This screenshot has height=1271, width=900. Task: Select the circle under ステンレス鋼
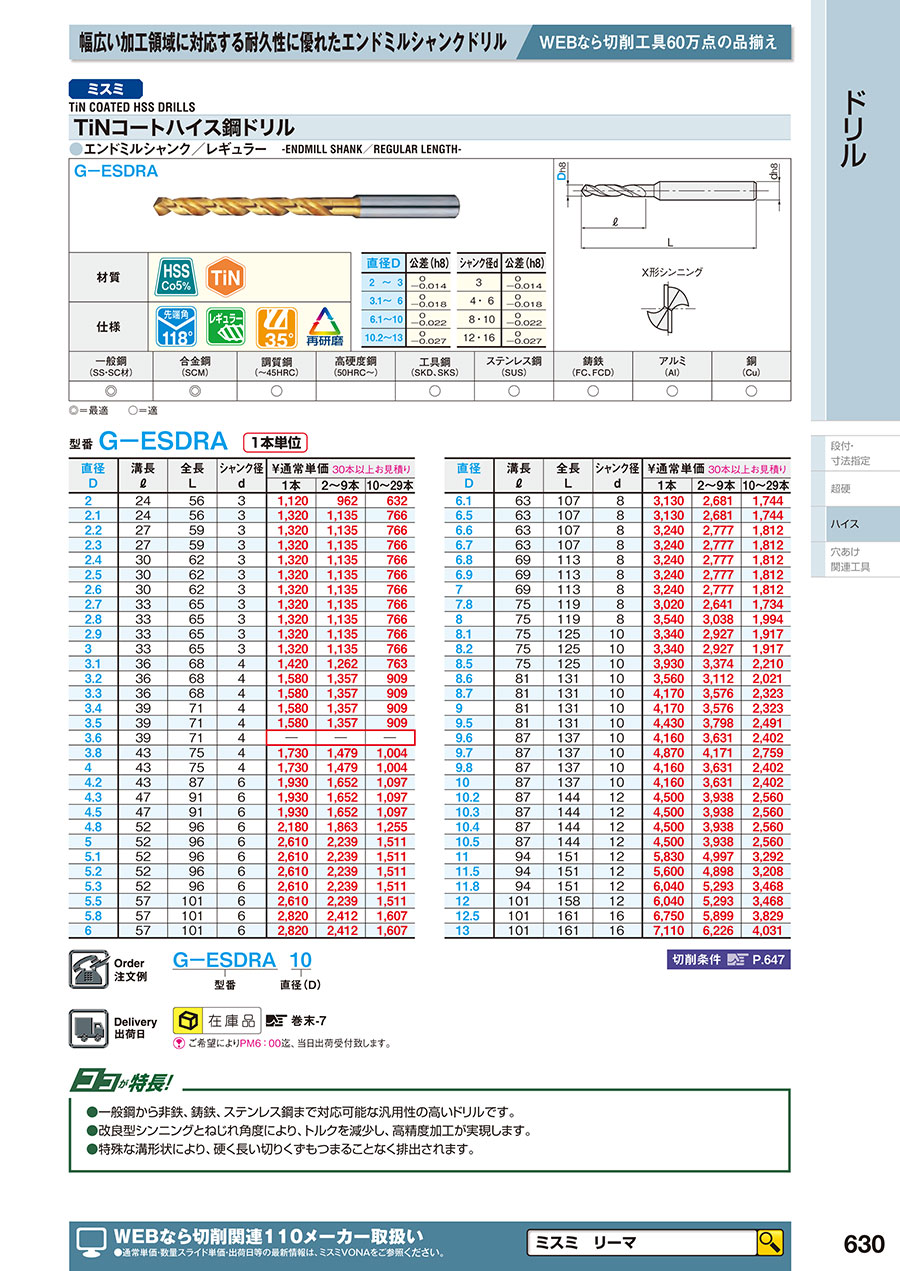click(x=513, y=391)
